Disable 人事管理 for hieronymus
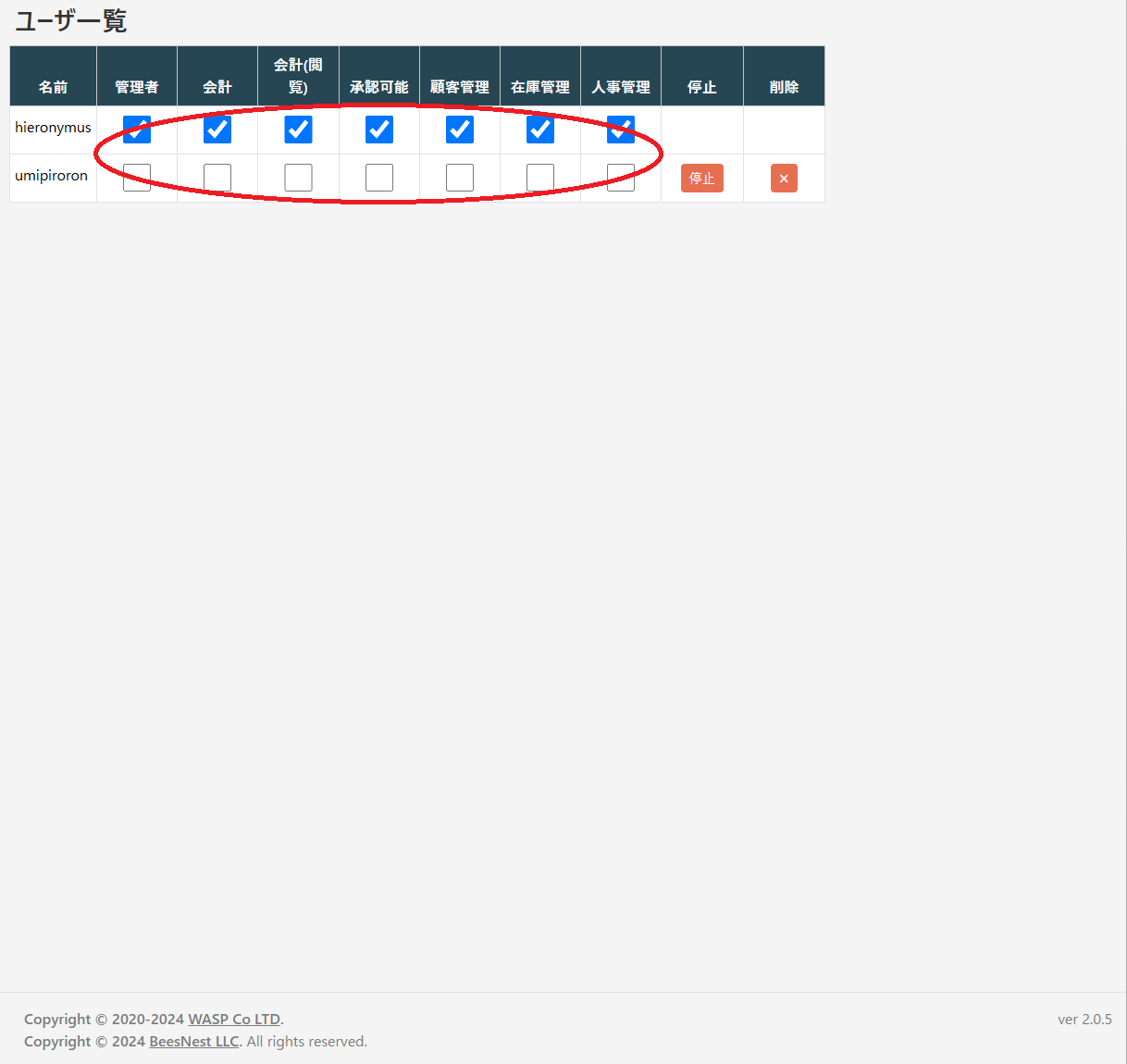Image resolution: width=1127 pixels, height=1064 pixels. 621,130
